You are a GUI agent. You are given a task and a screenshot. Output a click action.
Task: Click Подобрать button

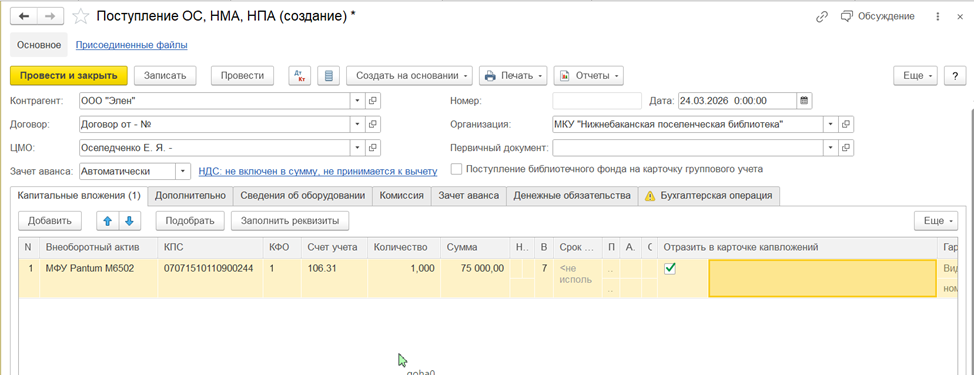click(191, 220)
